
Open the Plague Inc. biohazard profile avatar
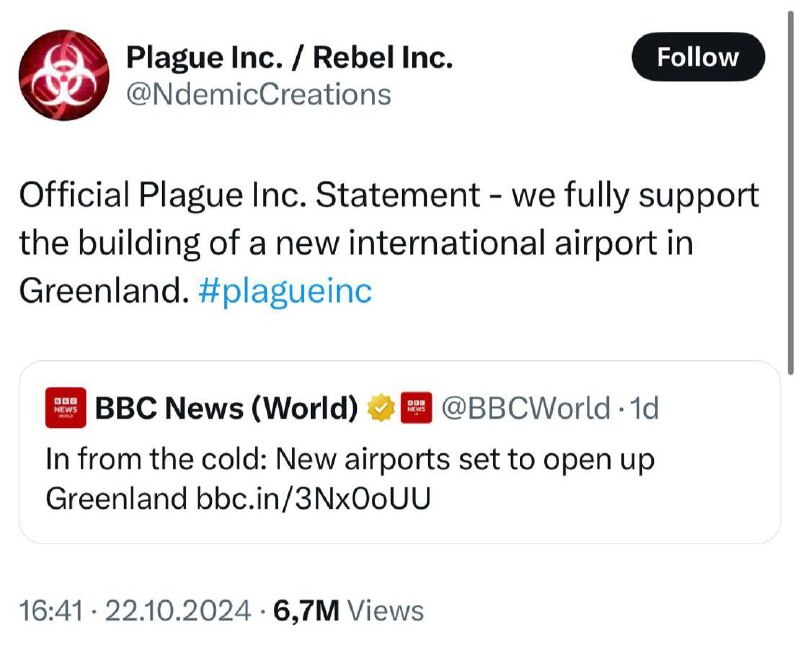pos(64,75)
